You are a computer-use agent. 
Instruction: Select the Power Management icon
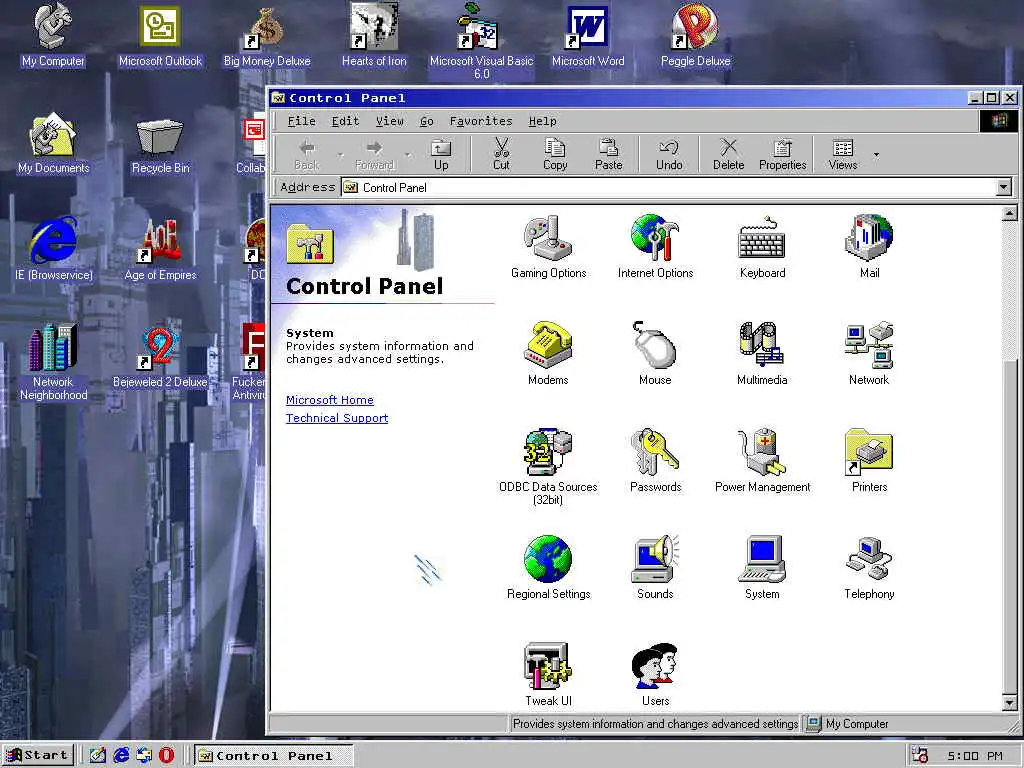pyautogui.click(x=762, y=460)
